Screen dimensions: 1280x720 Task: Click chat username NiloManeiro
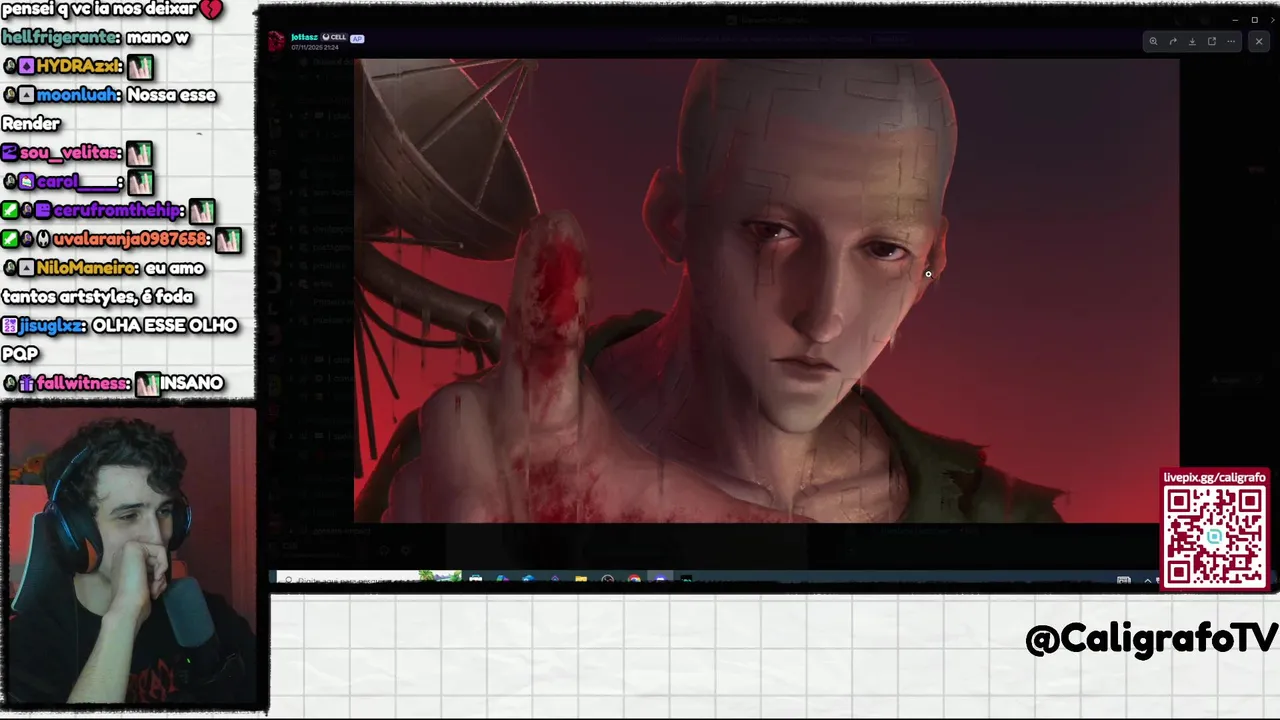[x=86, y=268]
